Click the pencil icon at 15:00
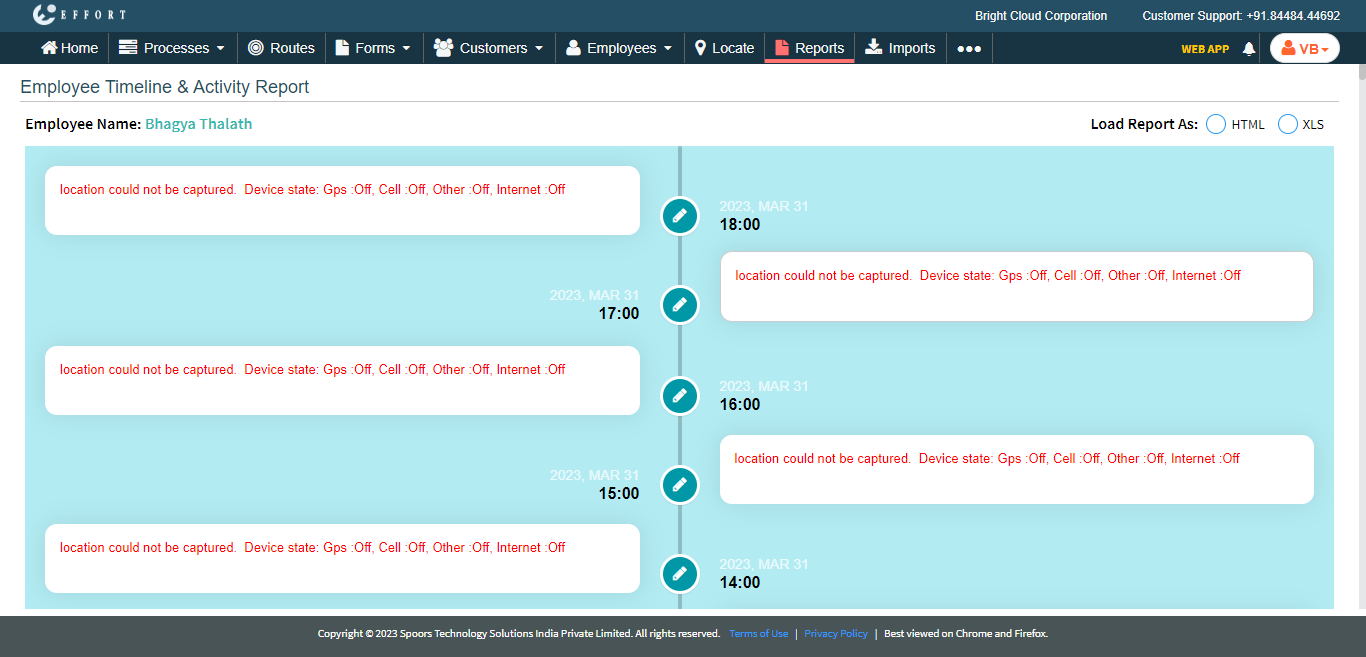The width and height of the screenshot is (1366, 657). point(680,484)
